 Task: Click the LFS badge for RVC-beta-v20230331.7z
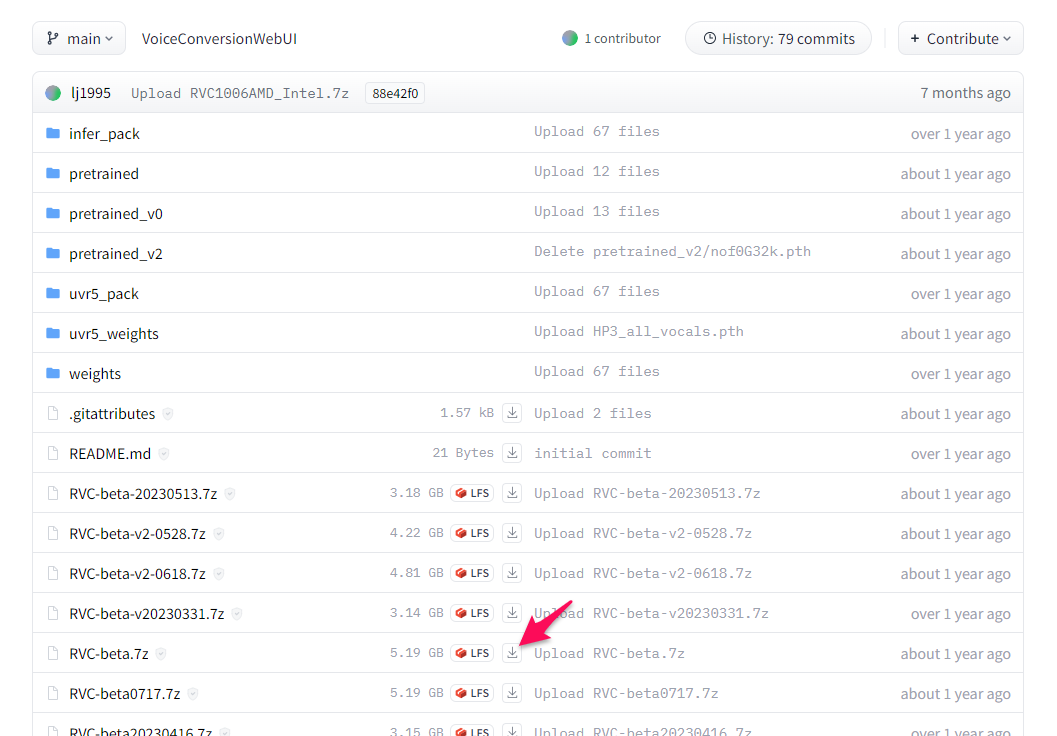pos(472,613)
